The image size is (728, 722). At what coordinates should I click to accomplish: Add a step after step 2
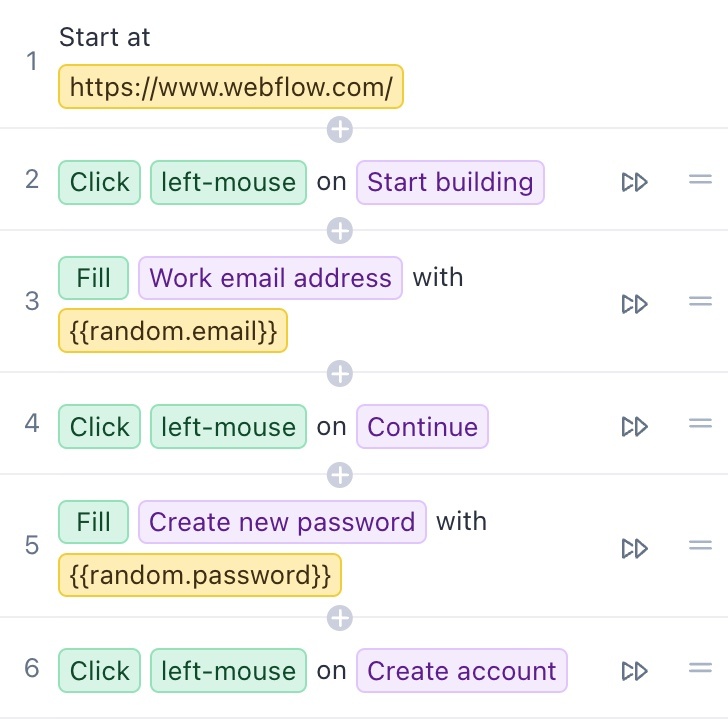click(340, 231)
